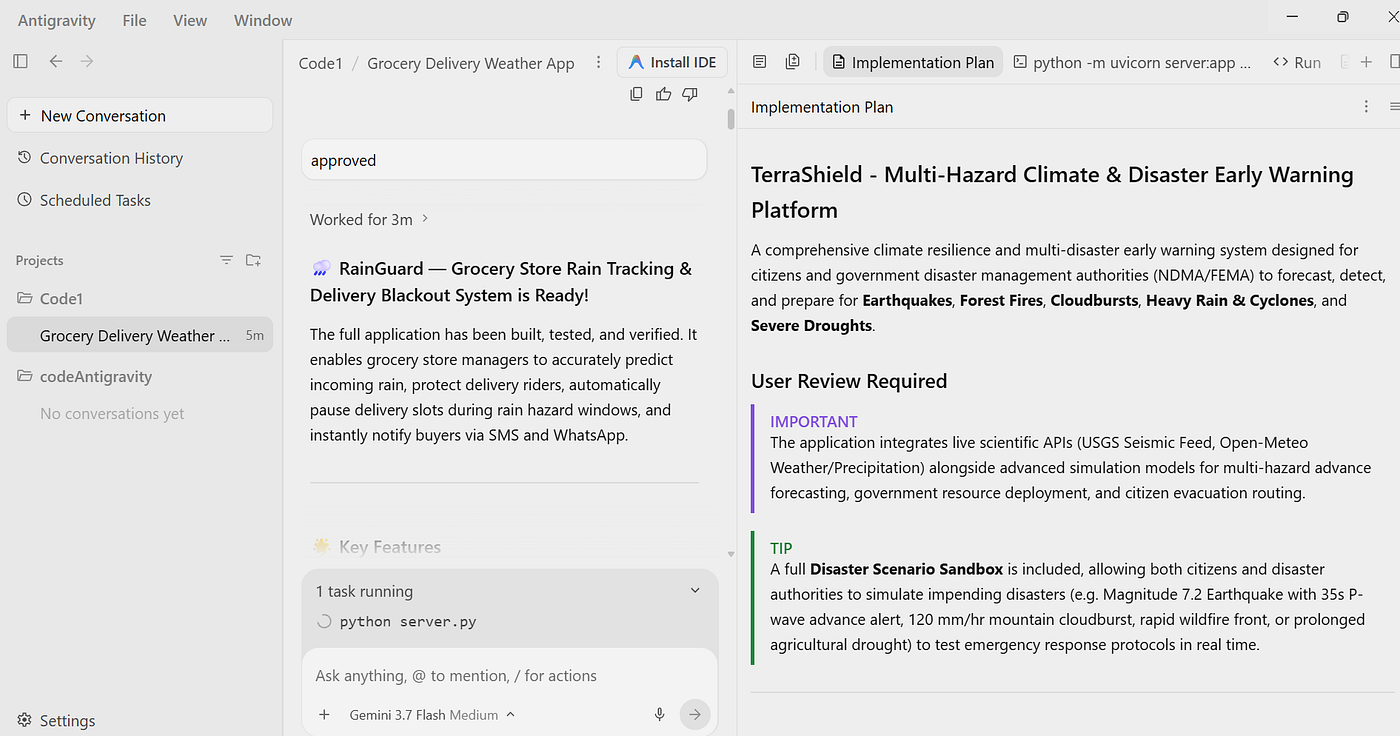Click the TIP callout label

click(x=781, y=548)
